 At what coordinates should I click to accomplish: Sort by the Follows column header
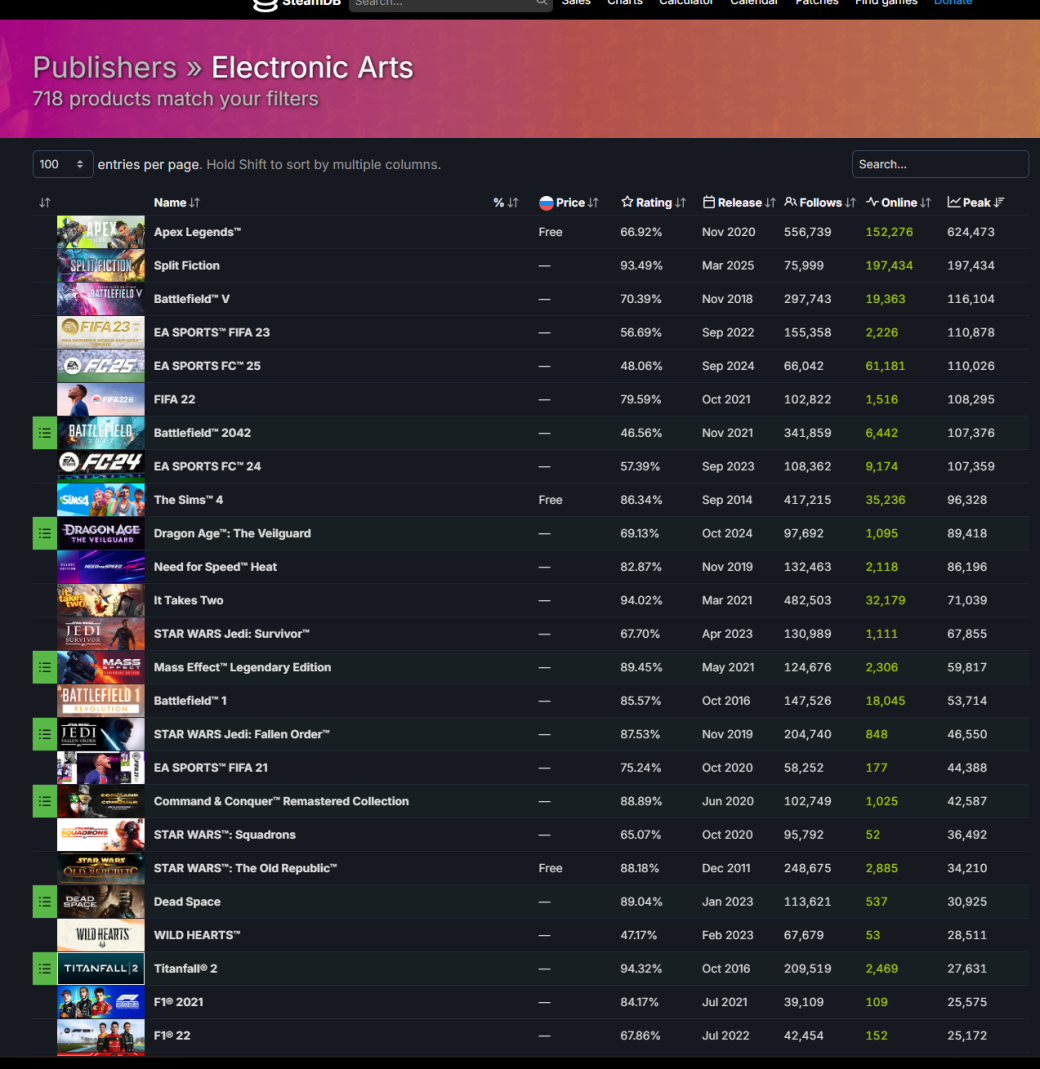pyautogui.click(x=820, y=202)
